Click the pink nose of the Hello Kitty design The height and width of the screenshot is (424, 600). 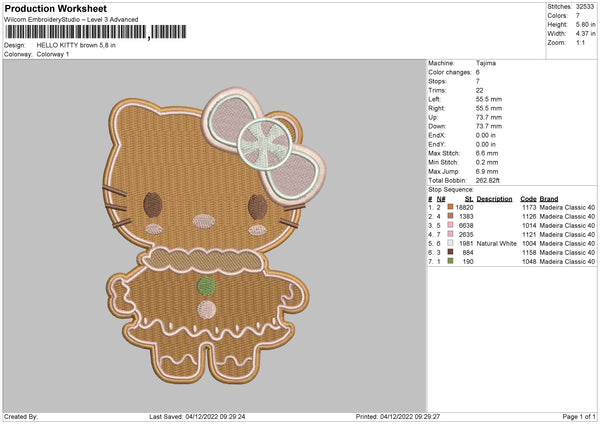[x=202, y=217]
